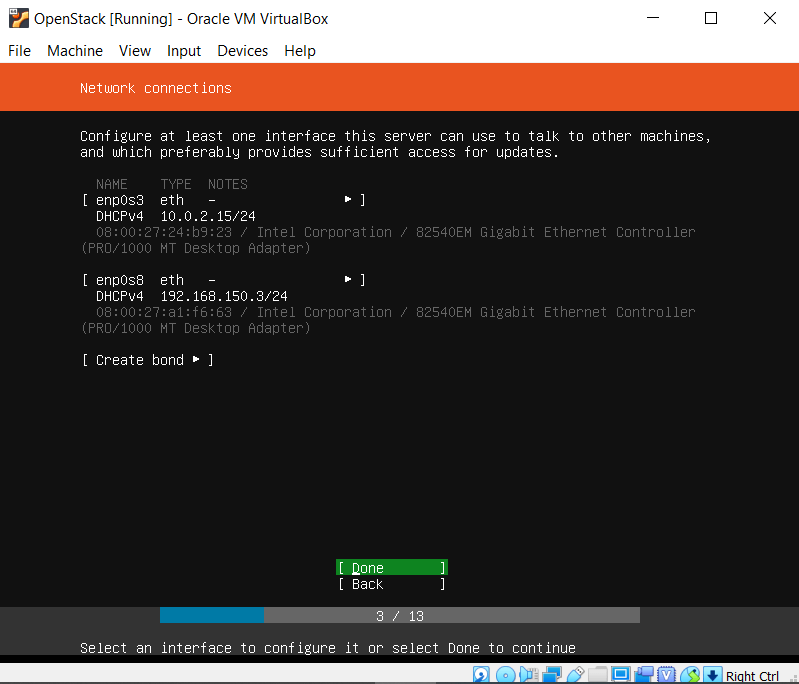Open the shared folders status icon

click(598, 675)
